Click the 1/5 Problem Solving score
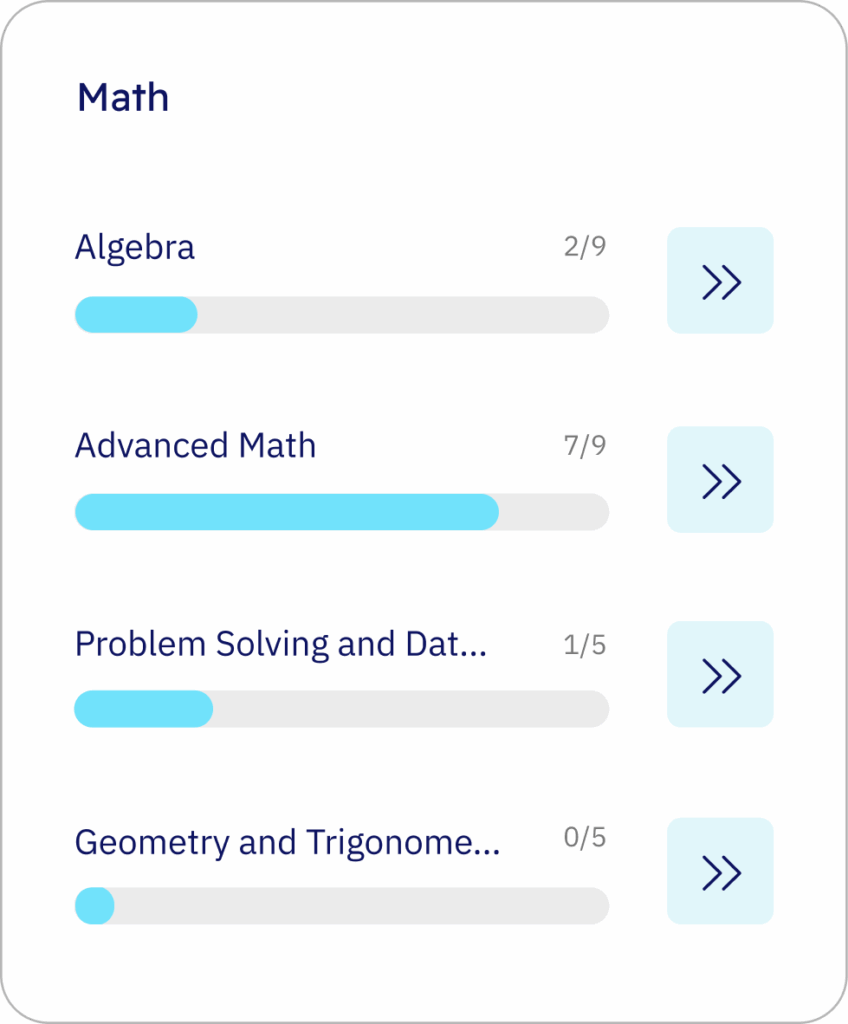The width and height of the screenshot is (848, 1024). point(584,644)
